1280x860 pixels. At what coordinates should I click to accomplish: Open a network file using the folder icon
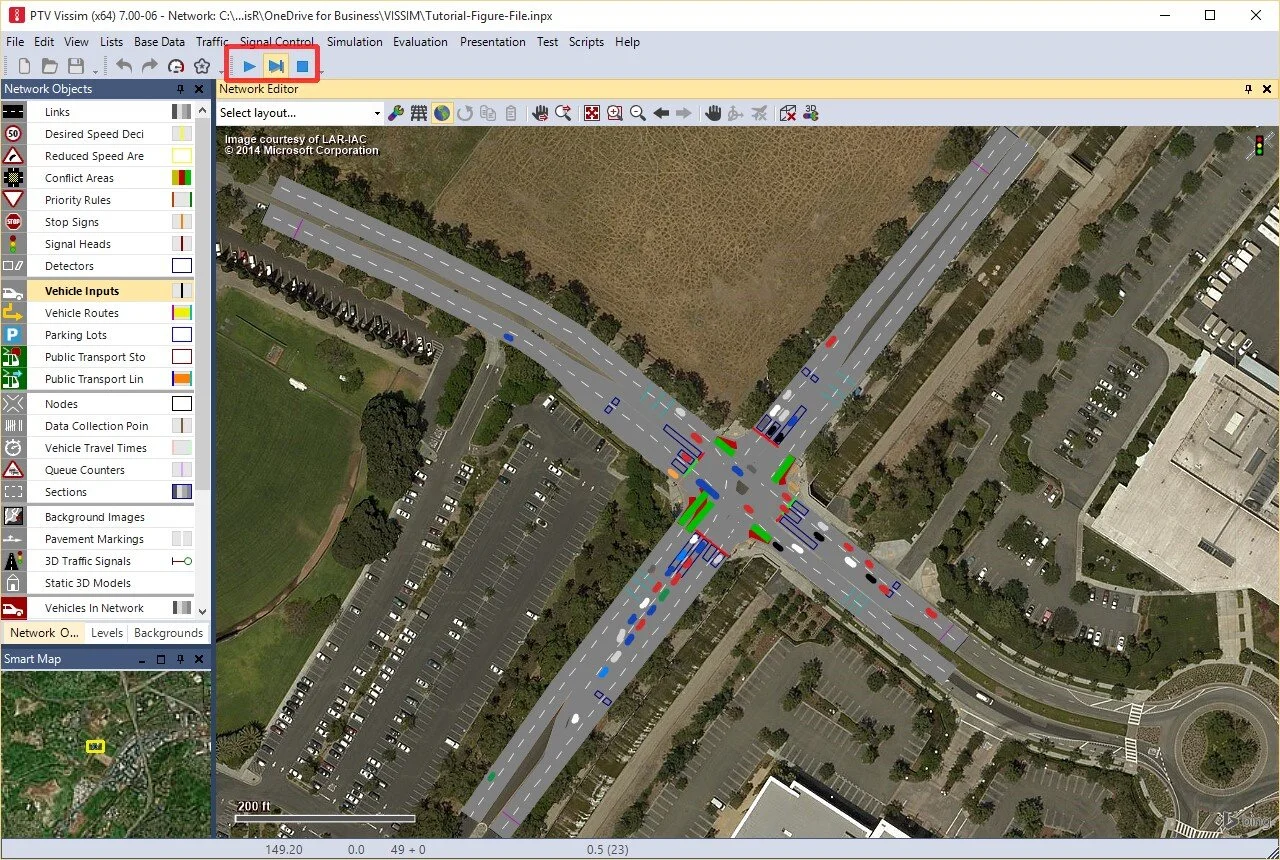[49, 67]
